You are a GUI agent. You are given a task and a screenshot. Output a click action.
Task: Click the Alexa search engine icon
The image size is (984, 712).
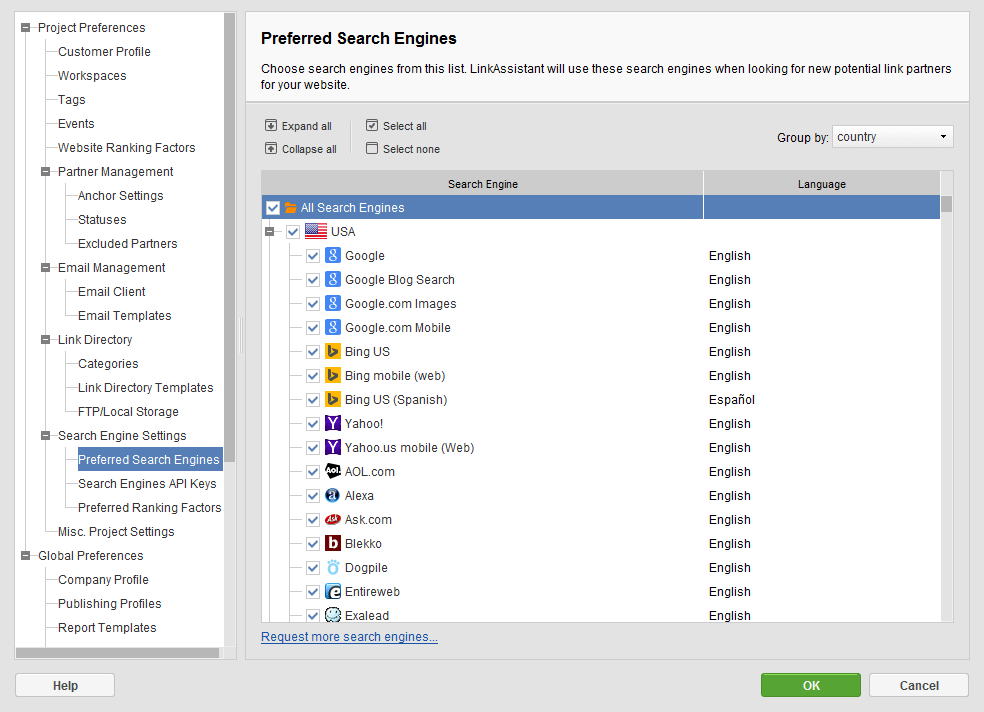click(x=333, y=496)
